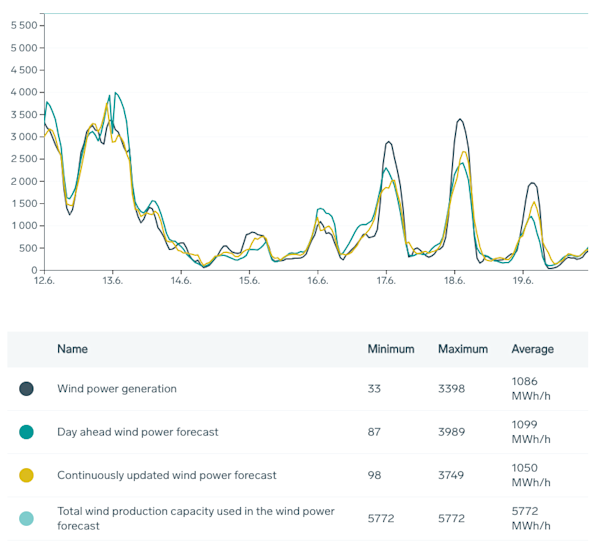Click the dark Wind power generation swatch

coord(26,389)
